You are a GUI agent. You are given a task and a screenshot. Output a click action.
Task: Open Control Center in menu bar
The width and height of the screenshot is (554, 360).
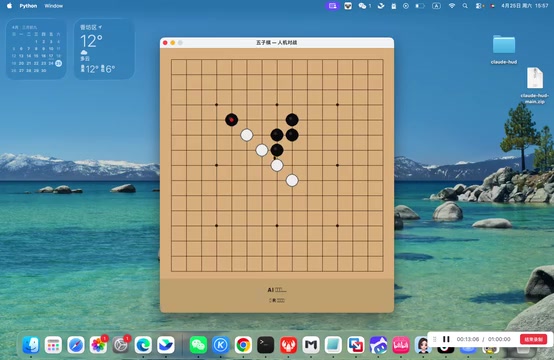click(479, 6)
